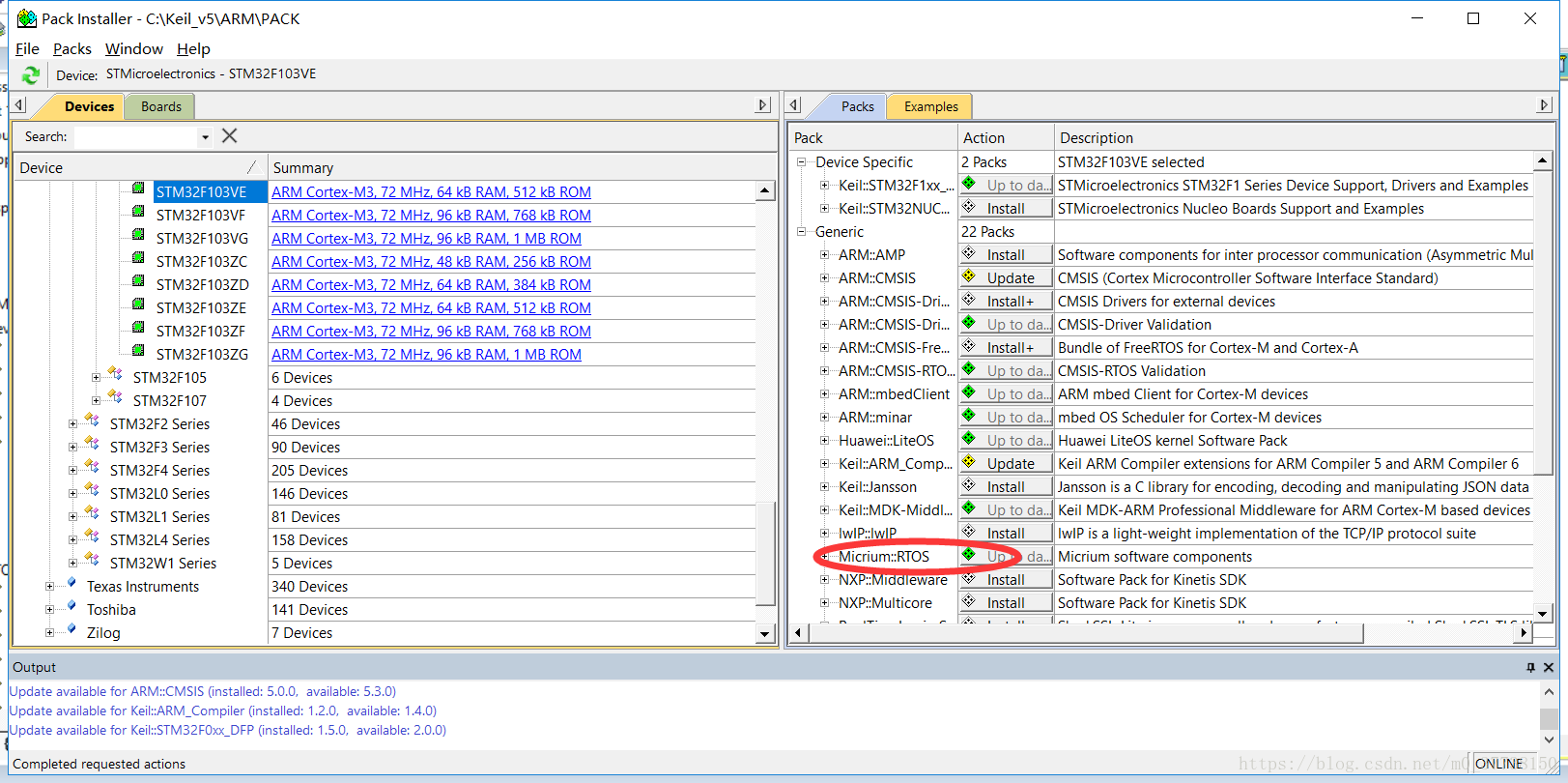Open the Packs menu
The width and height of the screenshot is (1568, 783).
coord(72,48)
